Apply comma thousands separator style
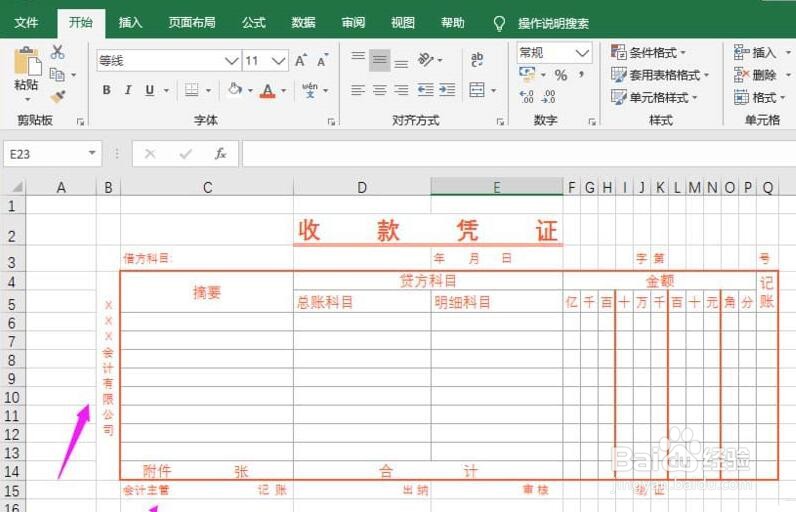This screenshot has height=512, width=796. 581,75
